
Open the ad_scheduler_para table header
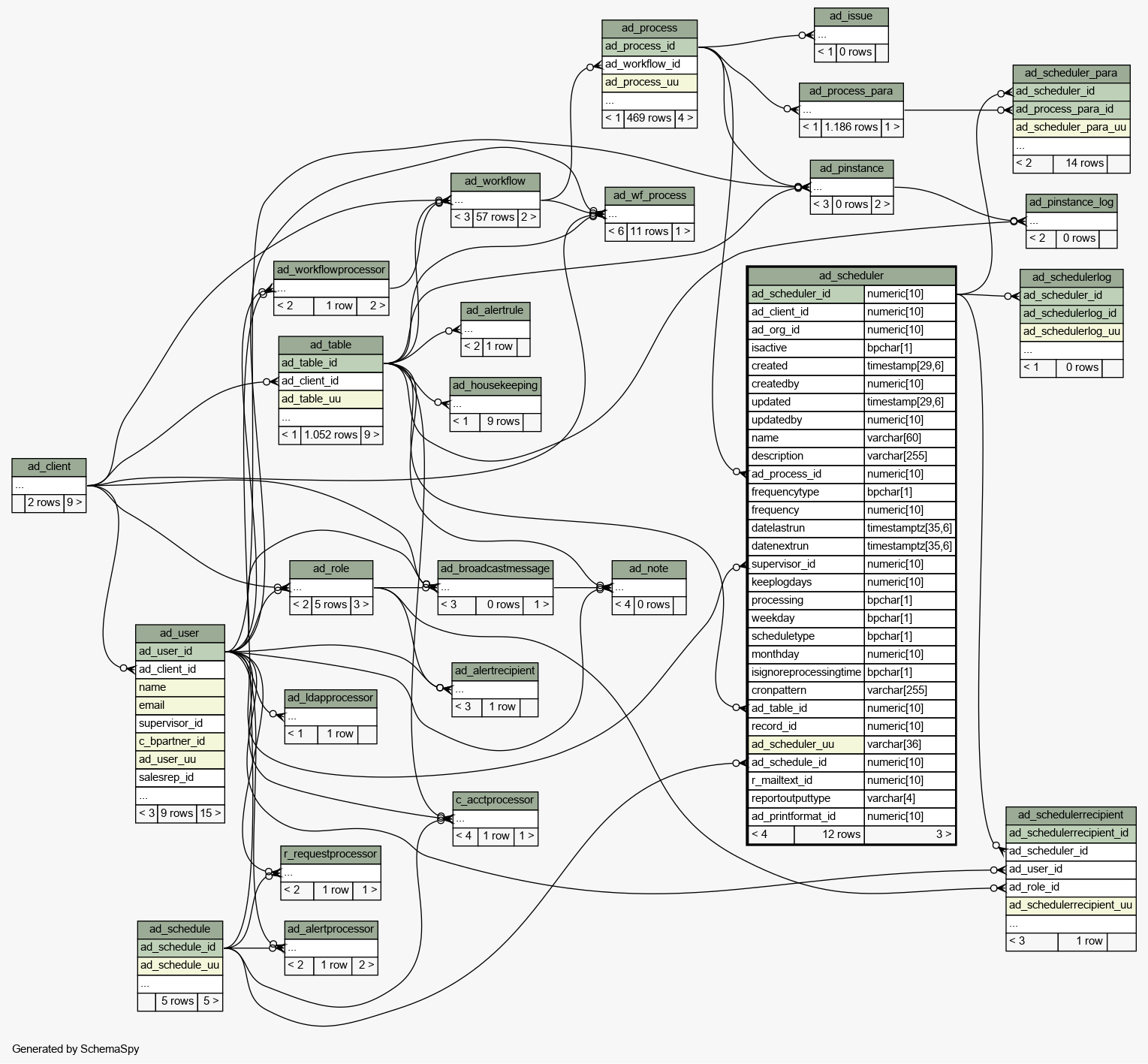[x=1071, y=74]
